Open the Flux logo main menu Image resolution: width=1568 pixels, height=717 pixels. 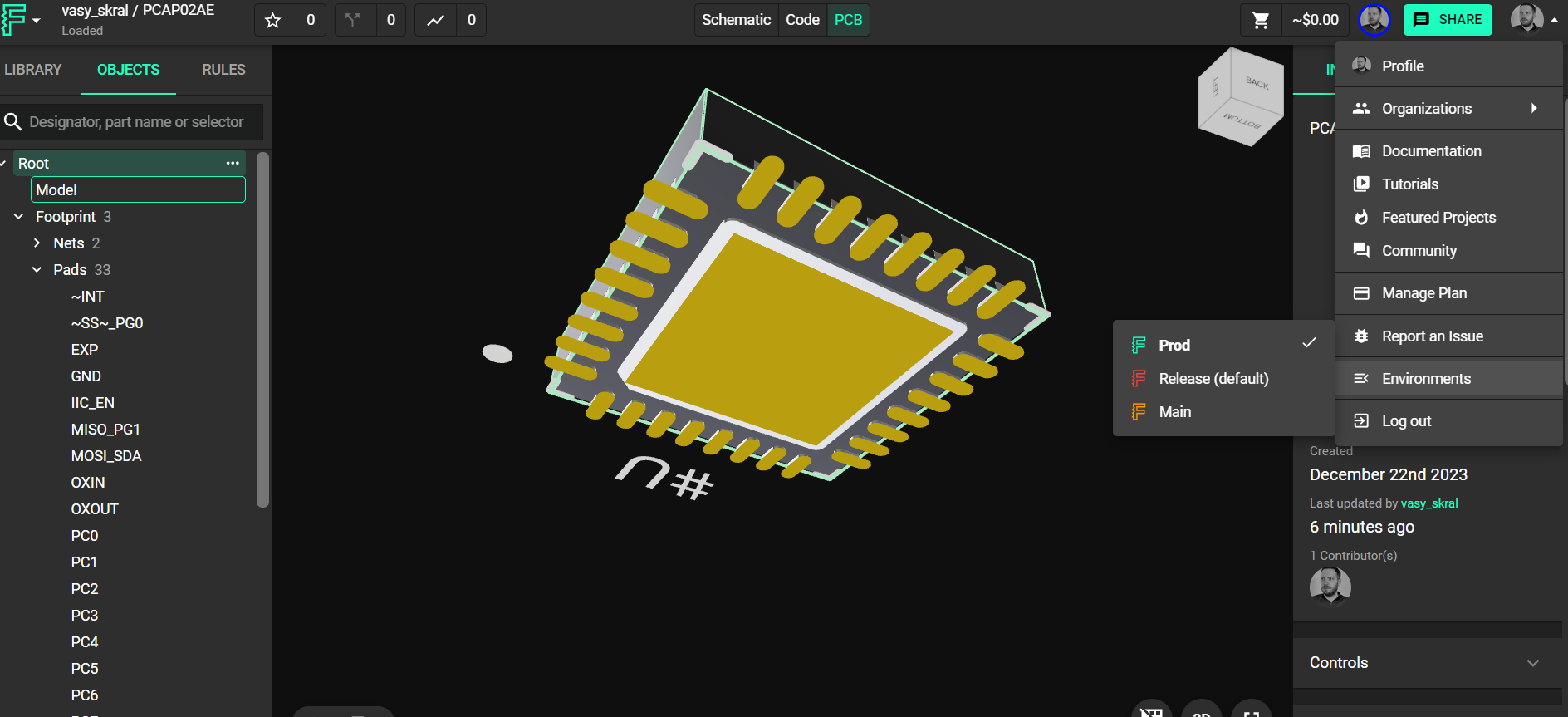pos(20,19)
